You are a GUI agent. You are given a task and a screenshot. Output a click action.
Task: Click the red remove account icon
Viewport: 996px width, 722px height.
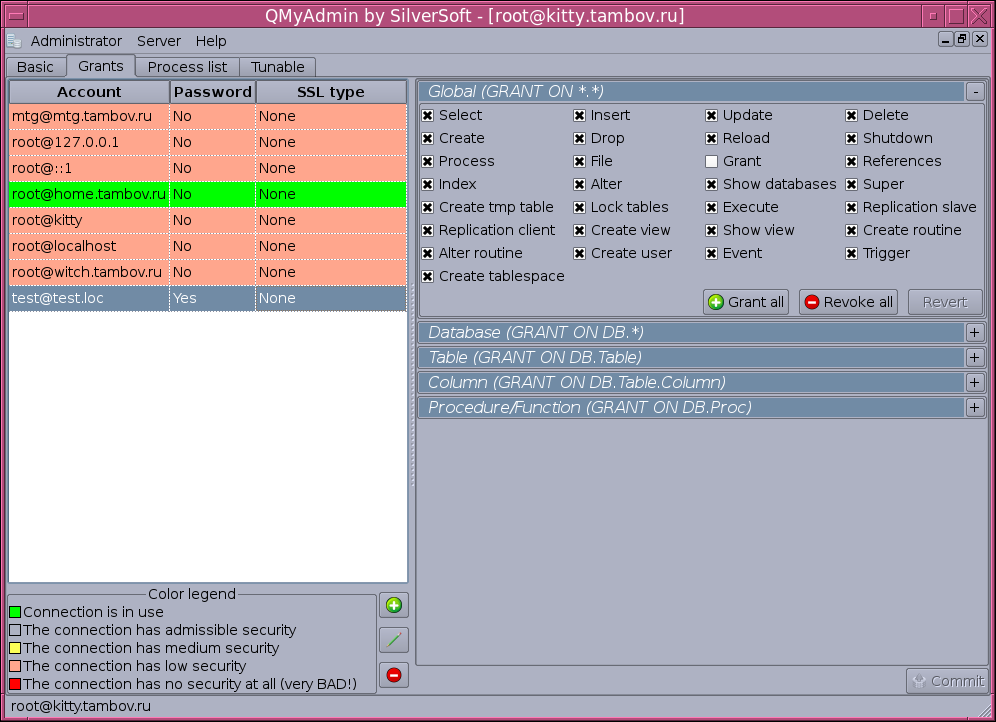pos(394,675)
